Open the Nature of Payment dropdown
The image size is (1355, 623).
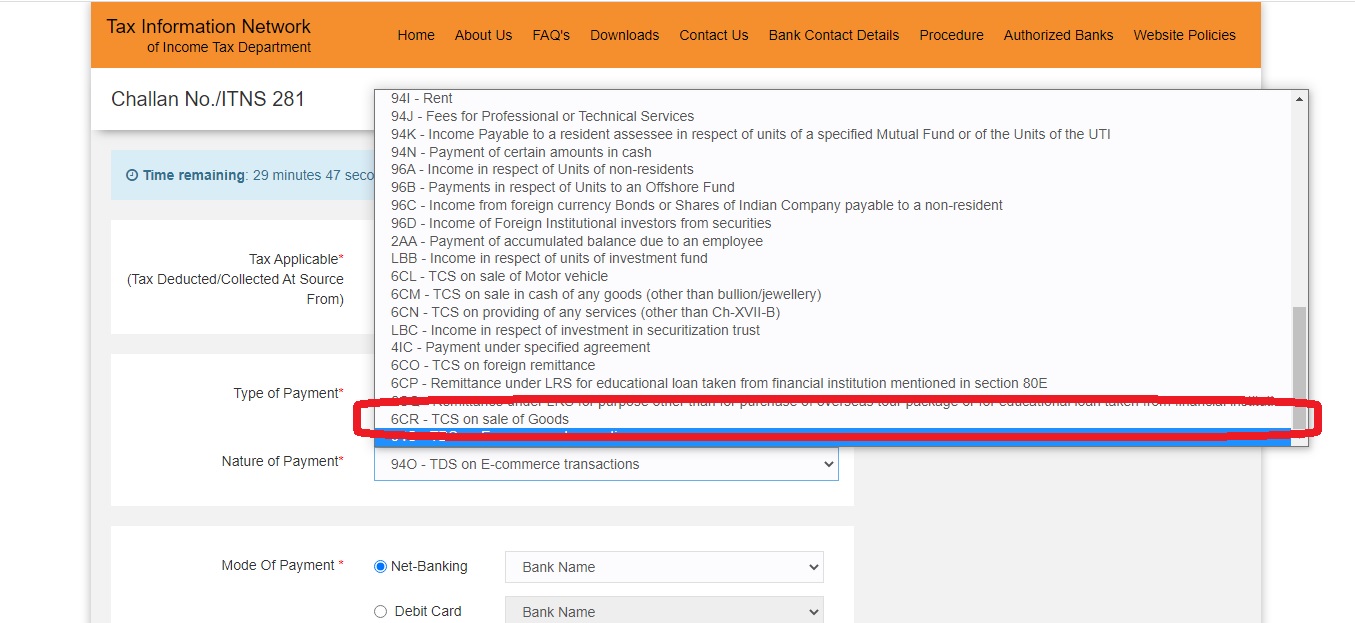[x=606, y=464]
